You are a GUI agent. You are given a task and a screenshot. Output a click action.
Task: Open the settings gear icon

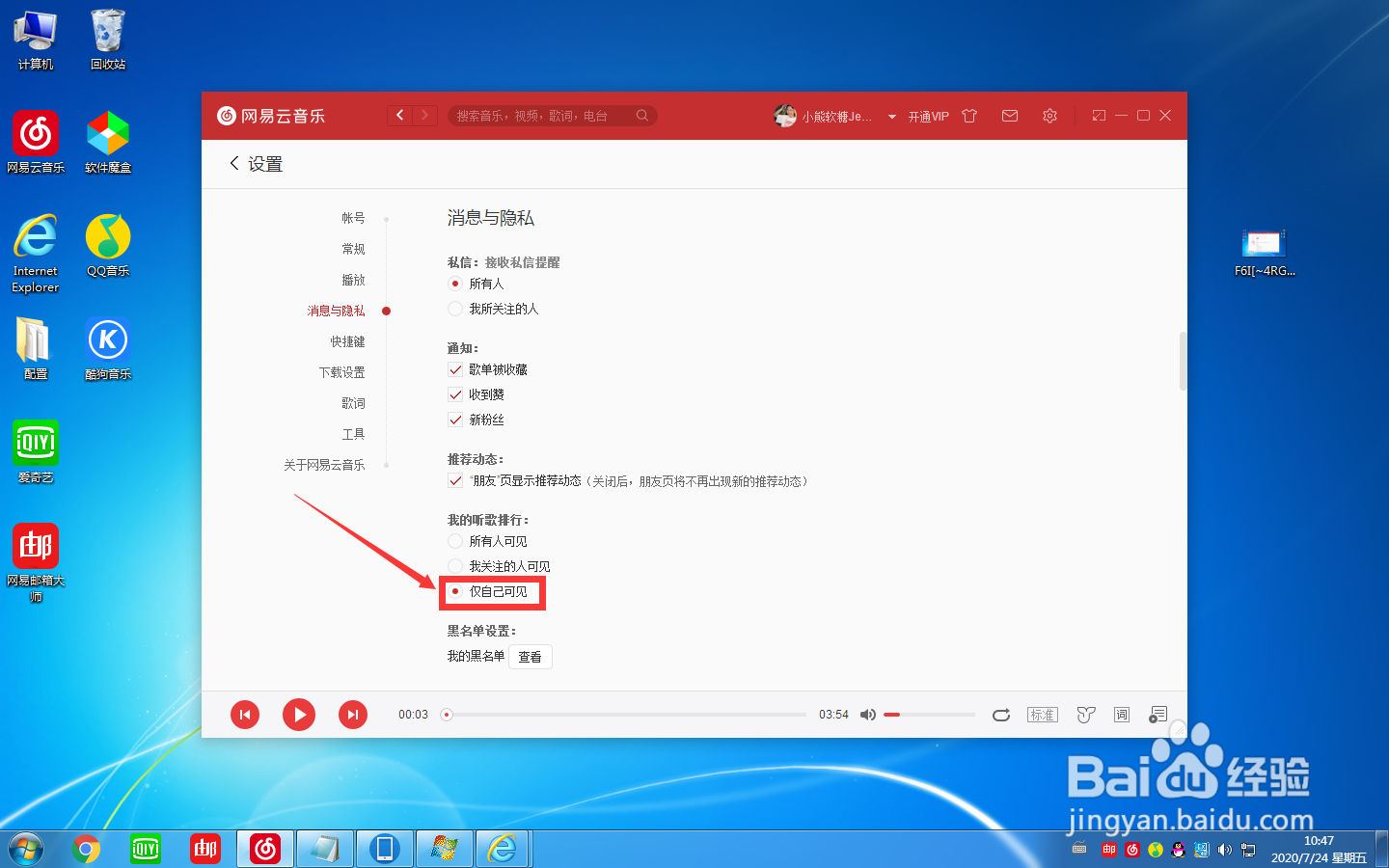[1049, 116]
